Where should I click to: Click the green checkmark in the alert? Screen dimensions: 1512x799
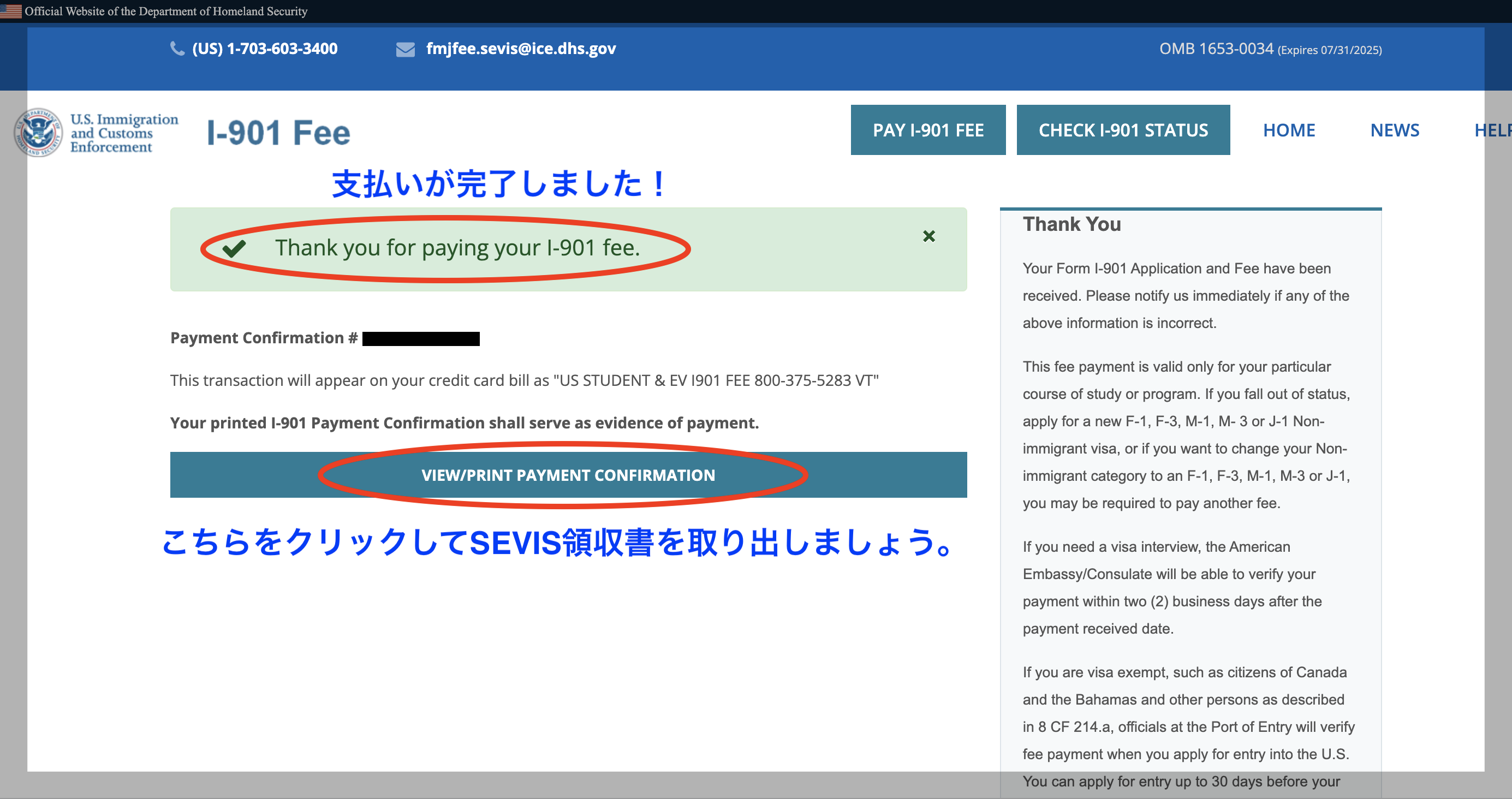(234, 248)
